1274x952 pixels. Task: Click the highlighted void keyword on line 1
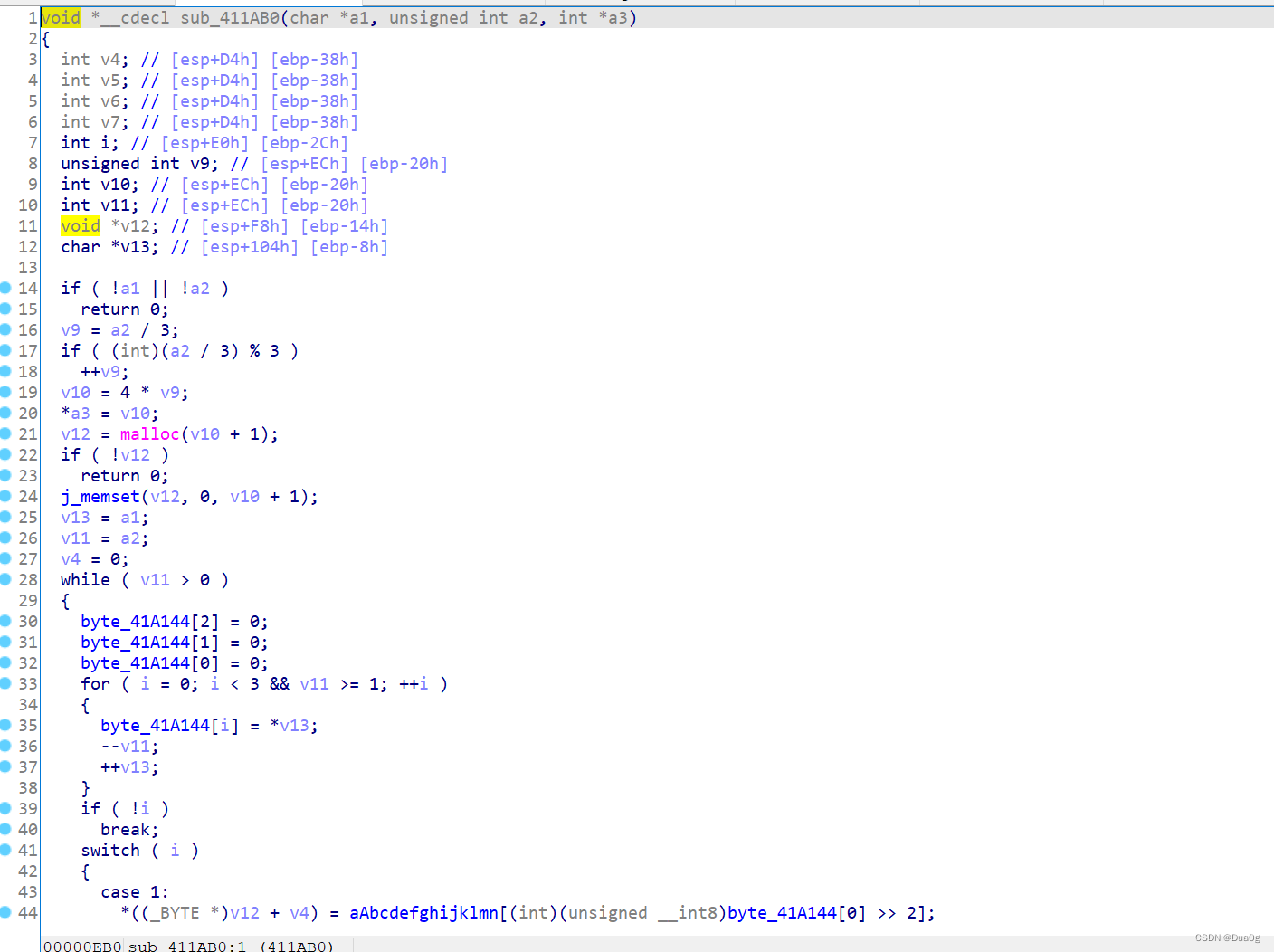pos(60,17)
